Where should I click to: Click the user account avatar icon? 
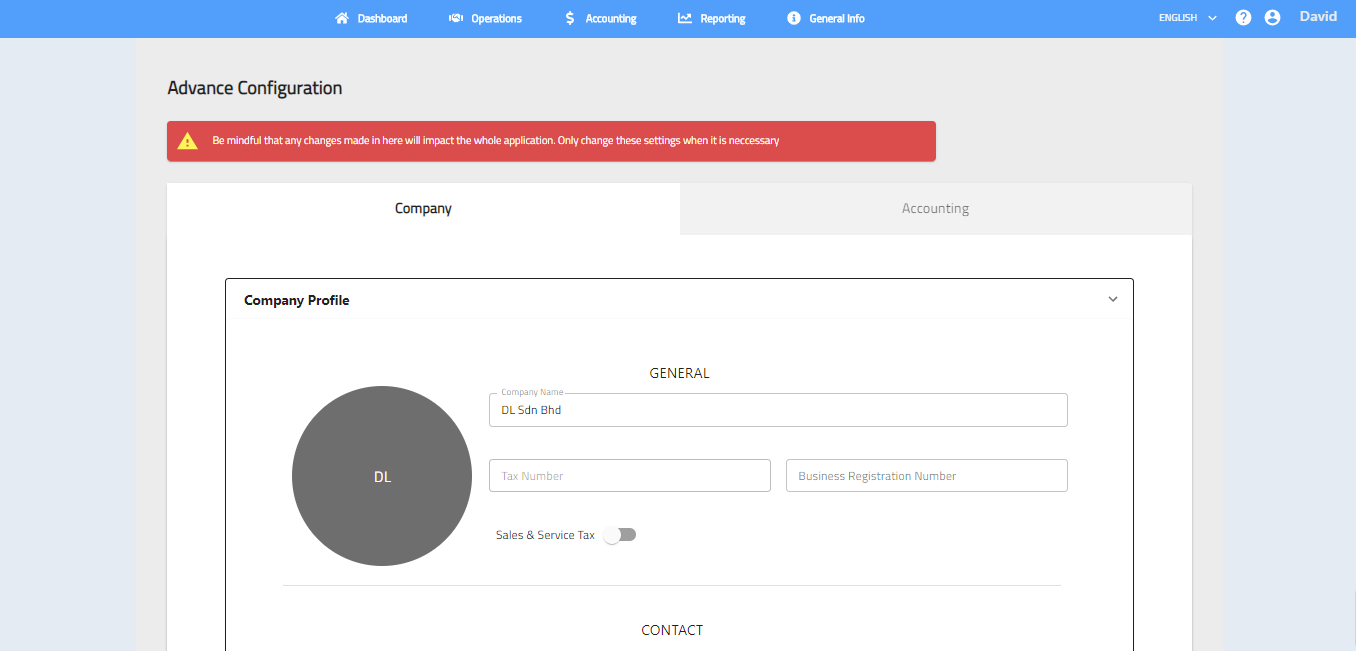click(x=1272, y=18)
